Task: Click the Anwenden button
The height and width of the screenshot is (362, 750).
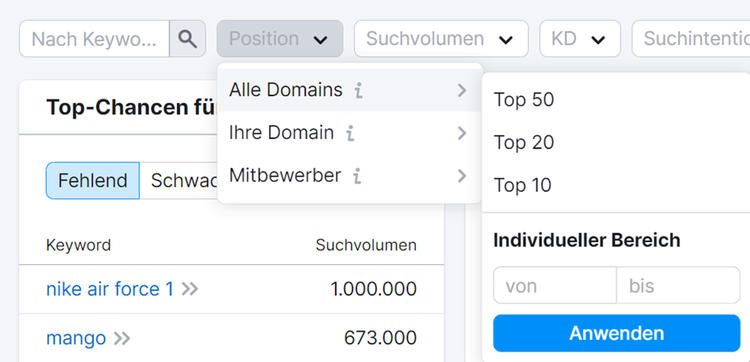Action: 617,333
